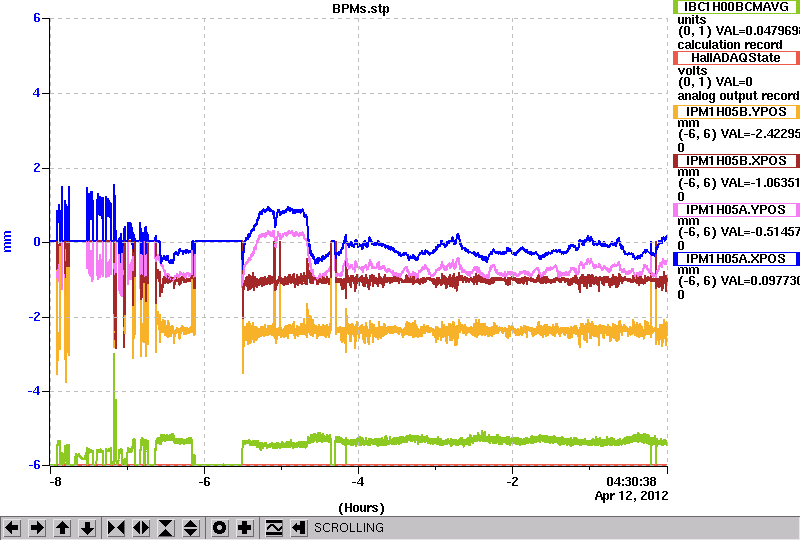This screenshot has width=800, height=540.
Task: Pan the graph up with up-arrow button
Action: click(x=62, y=527)
